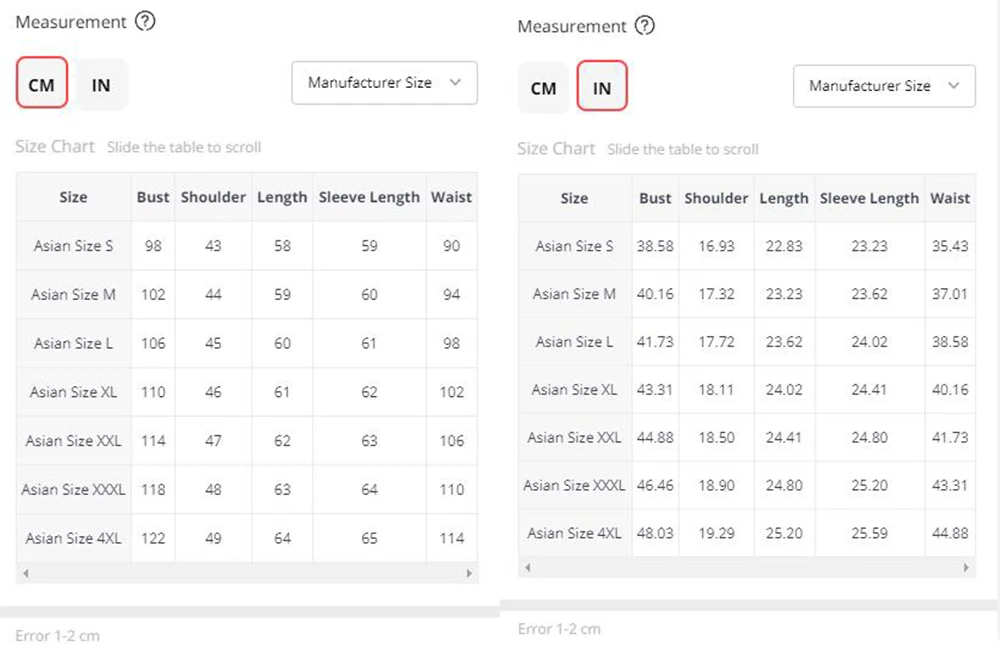
Task: Click right table's scroll-right arrow
Action: click(x=967, y=567)
